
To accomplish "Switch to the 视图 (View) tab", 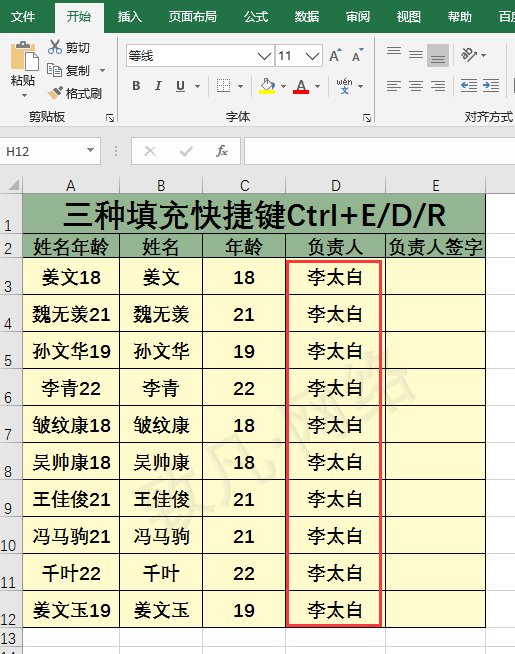I will click(x=409, y=17).
